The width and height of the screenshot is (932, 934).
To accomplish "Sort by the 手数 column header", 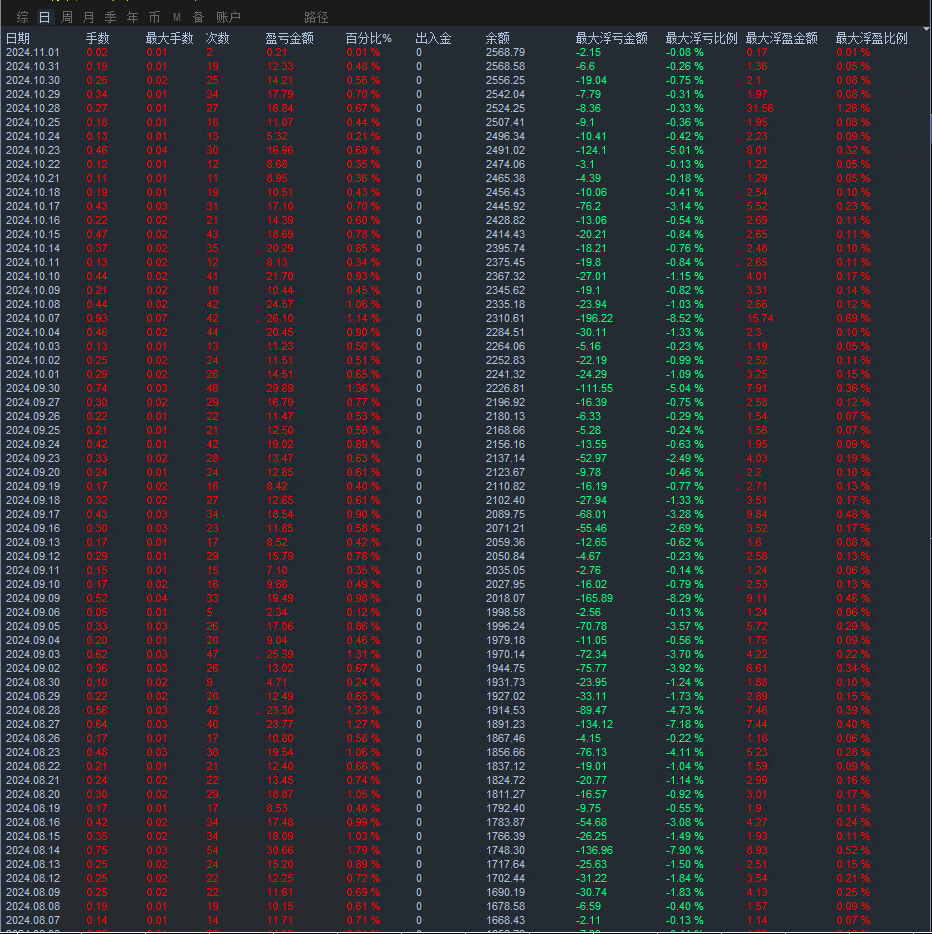I will 98,39.
